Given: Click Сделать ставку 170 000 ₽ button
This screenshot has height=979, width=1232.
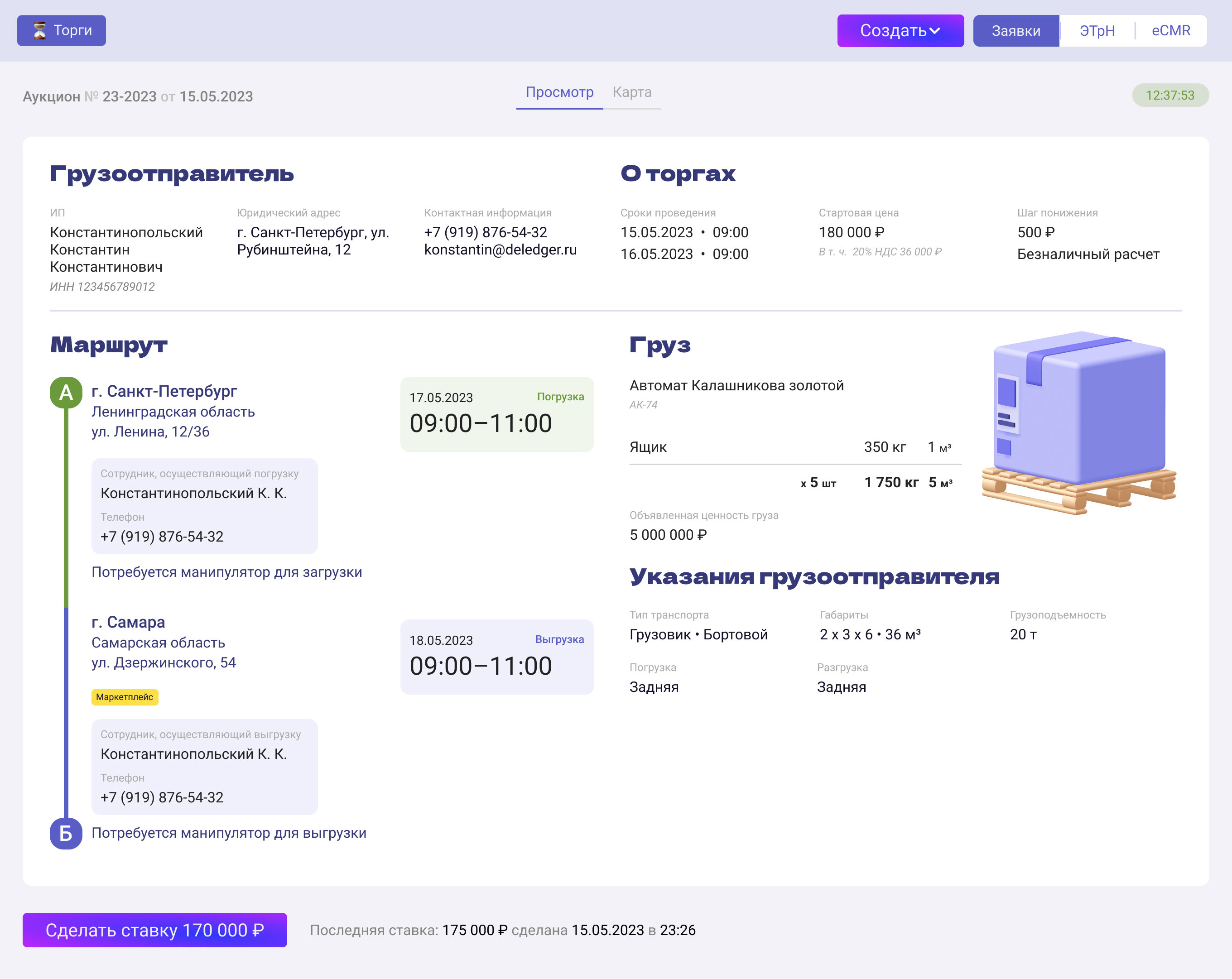Looking at the screenshot, I should (x=155, y=930).
